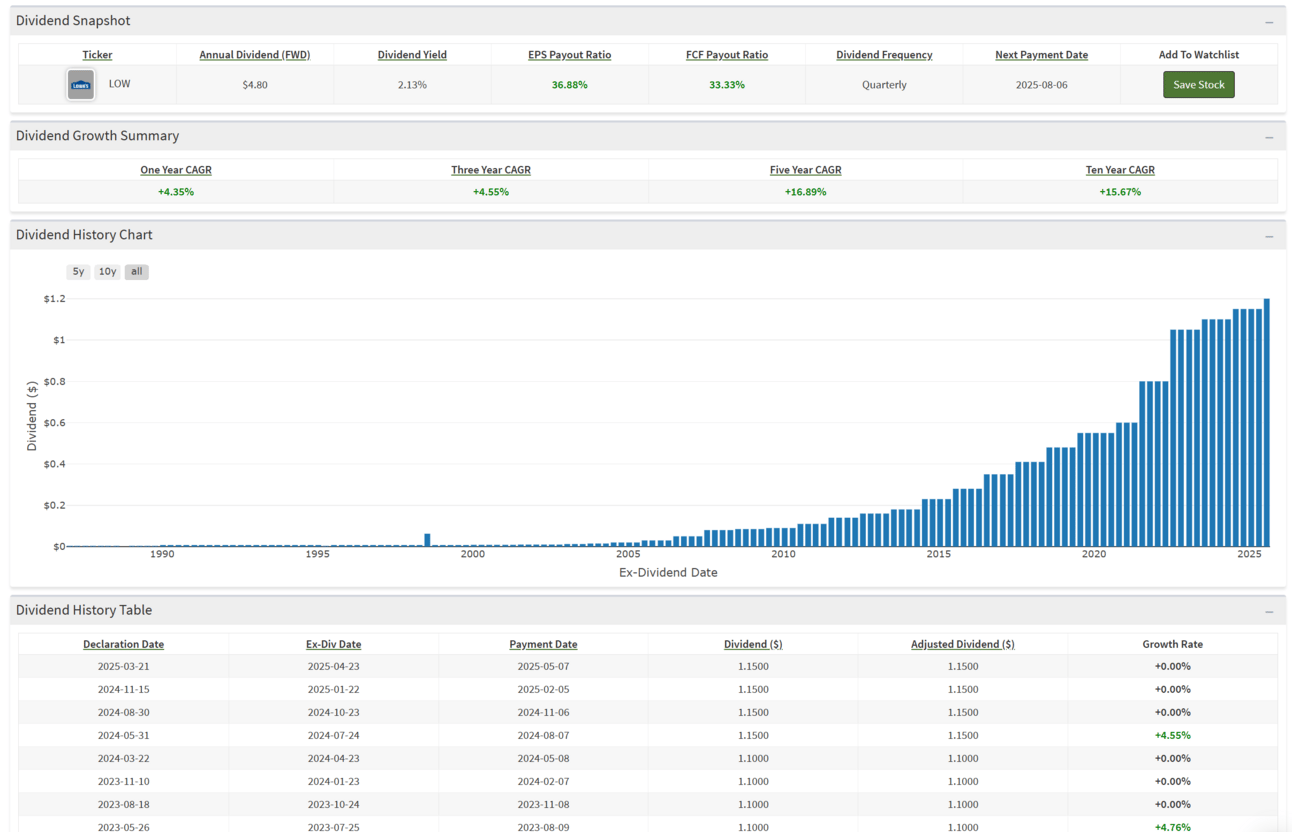Click the Next Payment Date header
The width and height of the screenshot is (1292, 832).
pos(1041,55)
